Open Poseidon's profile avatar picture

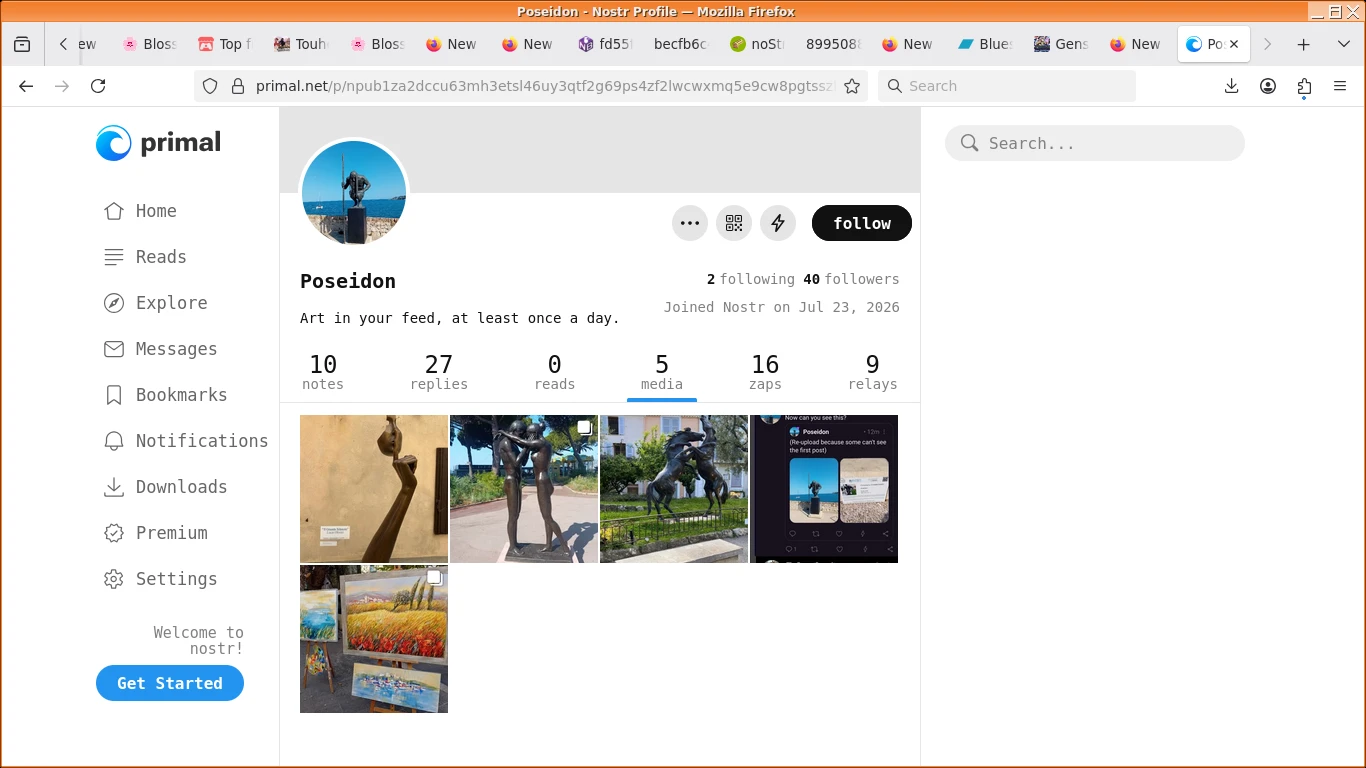pyautogui.click(x=354, y=193)
